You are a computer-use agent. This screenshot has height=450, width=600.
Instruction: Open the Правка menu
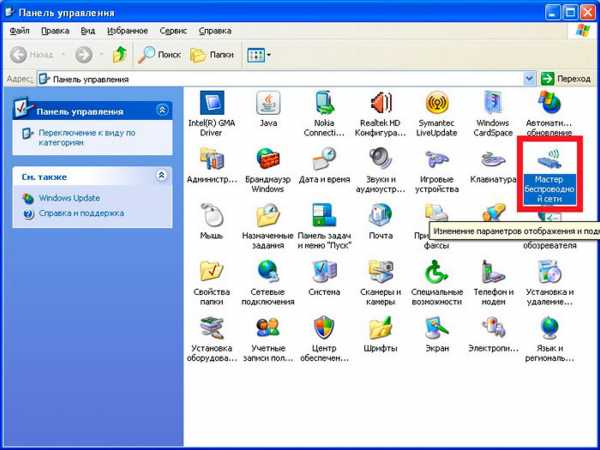coord(55,31)
